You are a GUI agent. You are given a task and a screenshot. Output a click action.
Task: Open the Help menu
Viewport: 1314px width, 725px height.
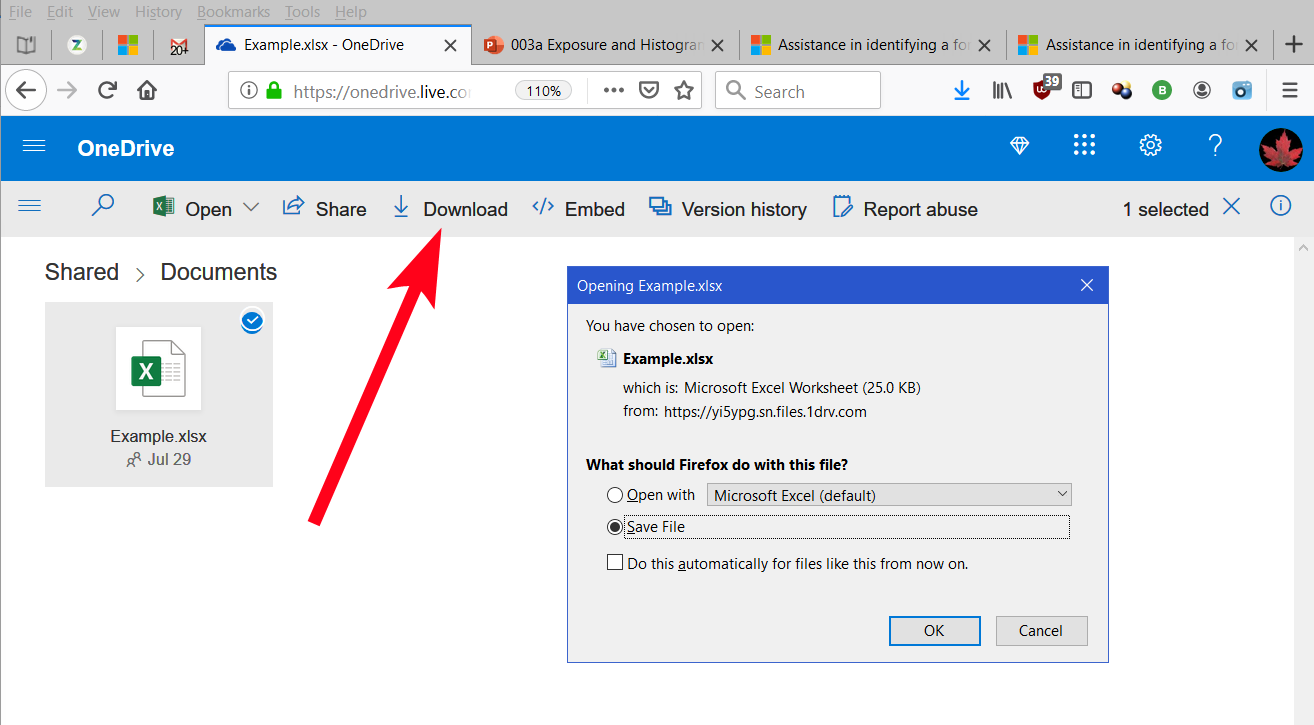351,12
